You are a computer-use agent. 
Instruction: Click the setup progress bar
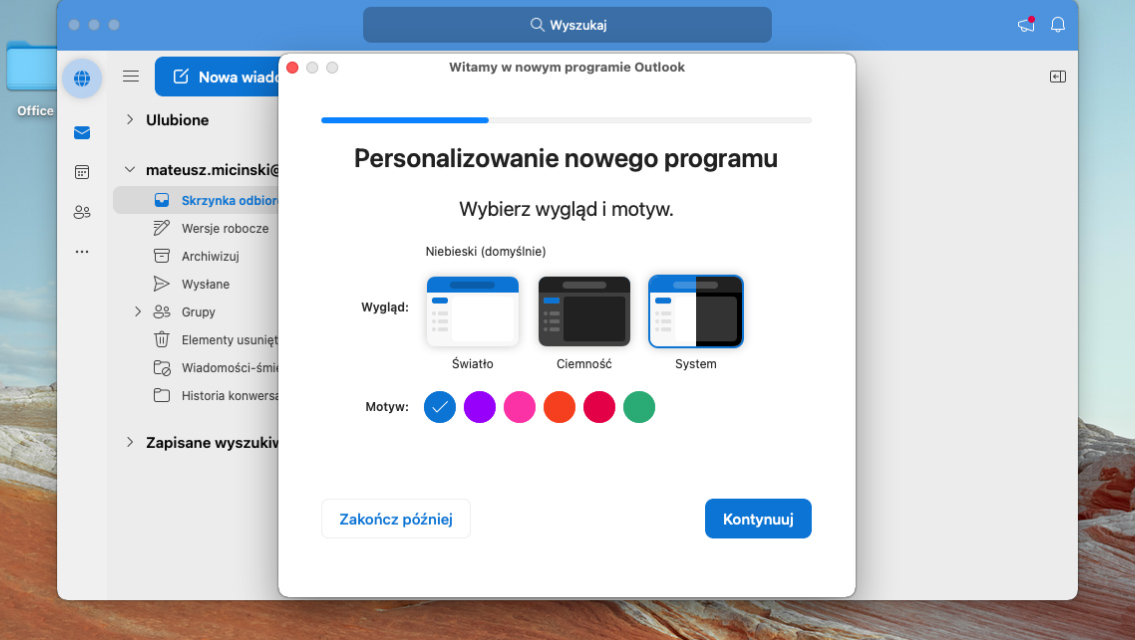(x=566, y=120)
